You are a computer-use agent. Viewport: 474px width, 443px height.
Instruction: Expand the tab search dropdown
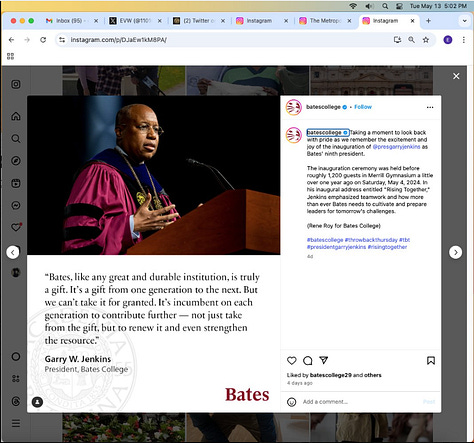click(464, 21)
